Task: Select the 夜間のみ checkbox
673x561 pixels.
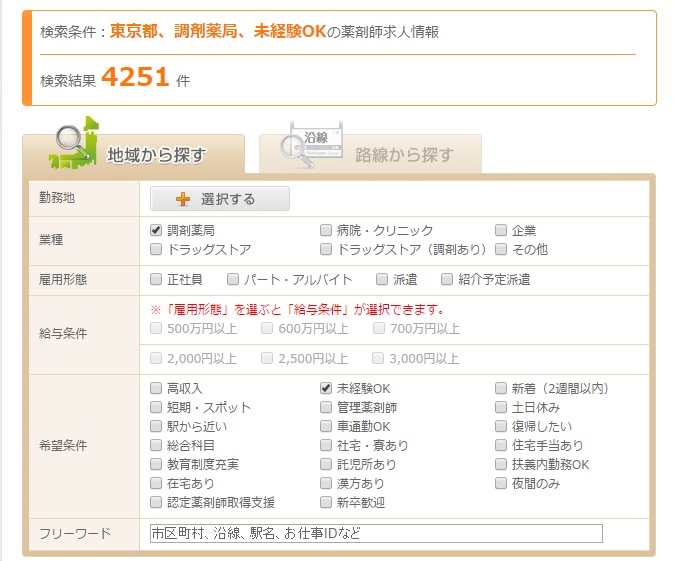Action: pyautogui.click(x=502, y=483)
